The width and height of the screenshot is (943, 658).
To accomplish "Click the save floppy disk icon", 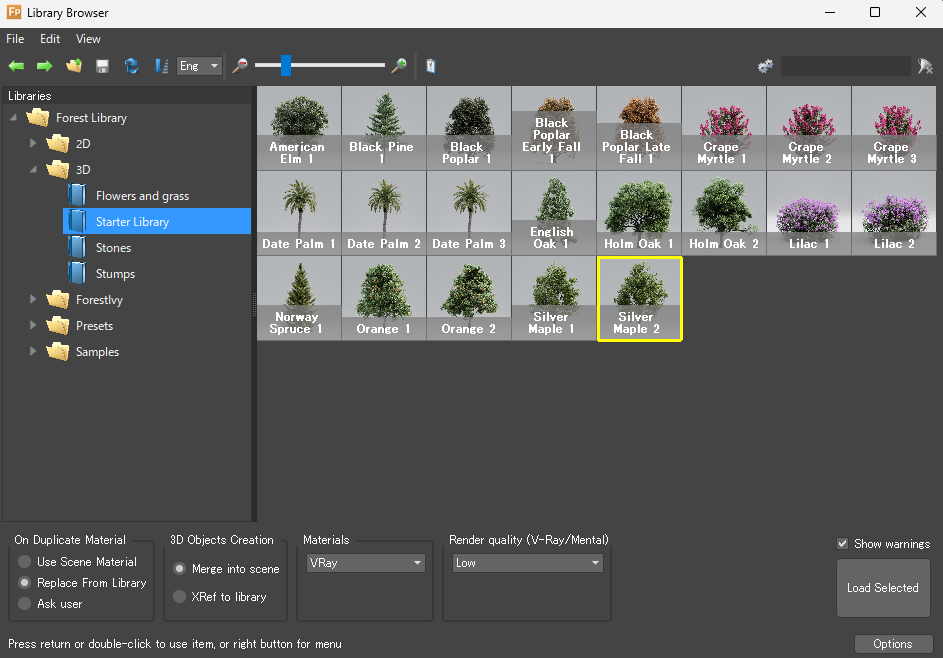I will 102,66.
